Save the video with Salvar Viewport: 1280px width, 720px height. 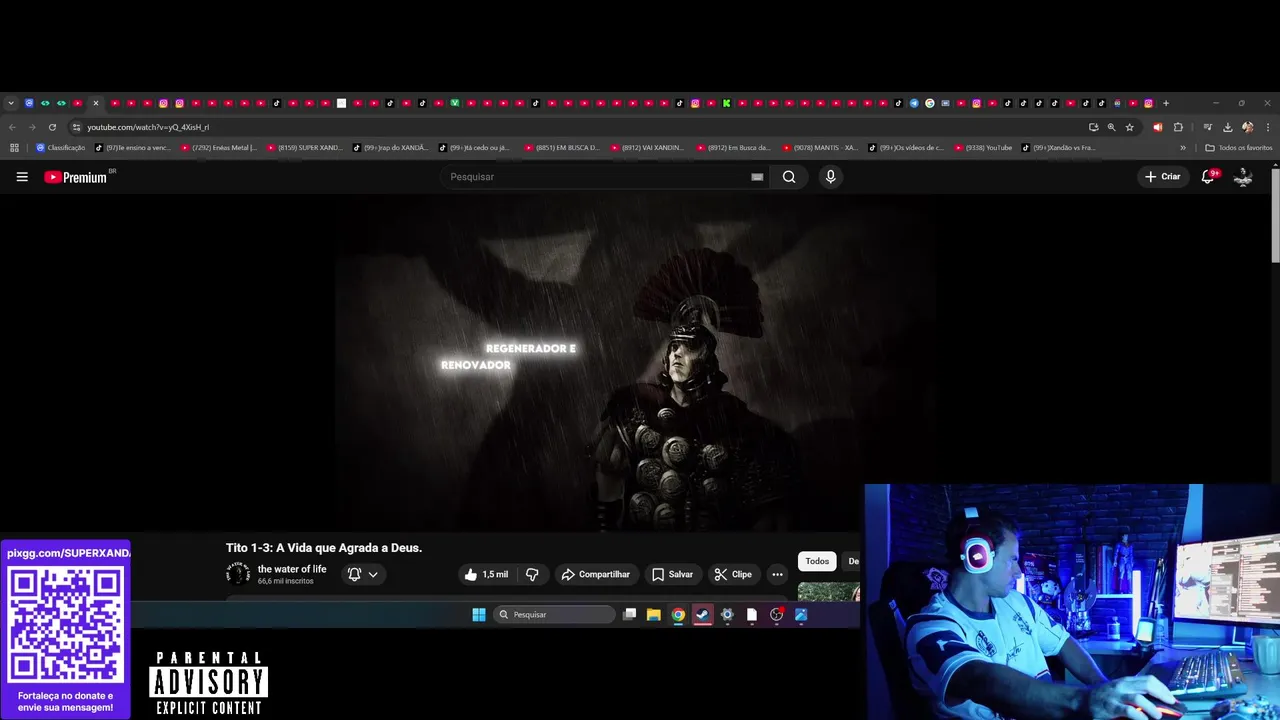point(673,574)
